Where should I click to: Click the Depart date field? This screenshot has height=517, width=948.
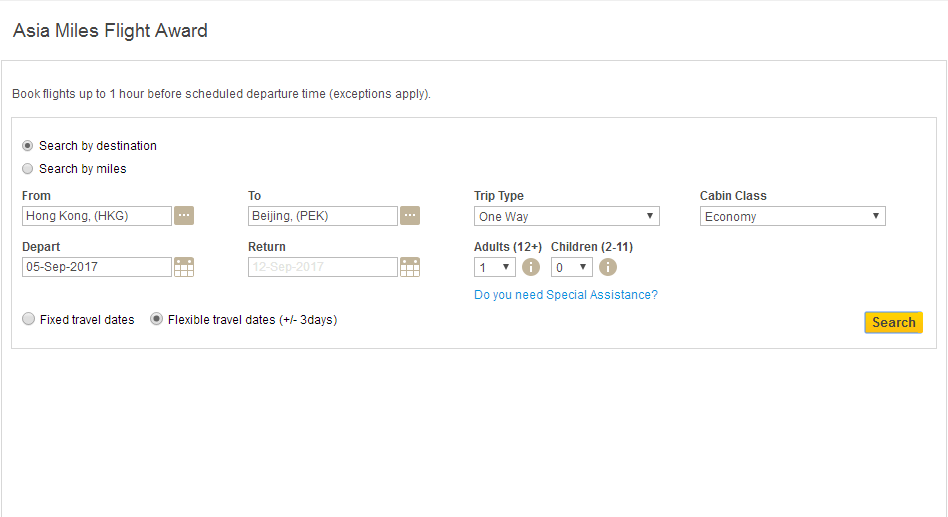tap(97, 267)
